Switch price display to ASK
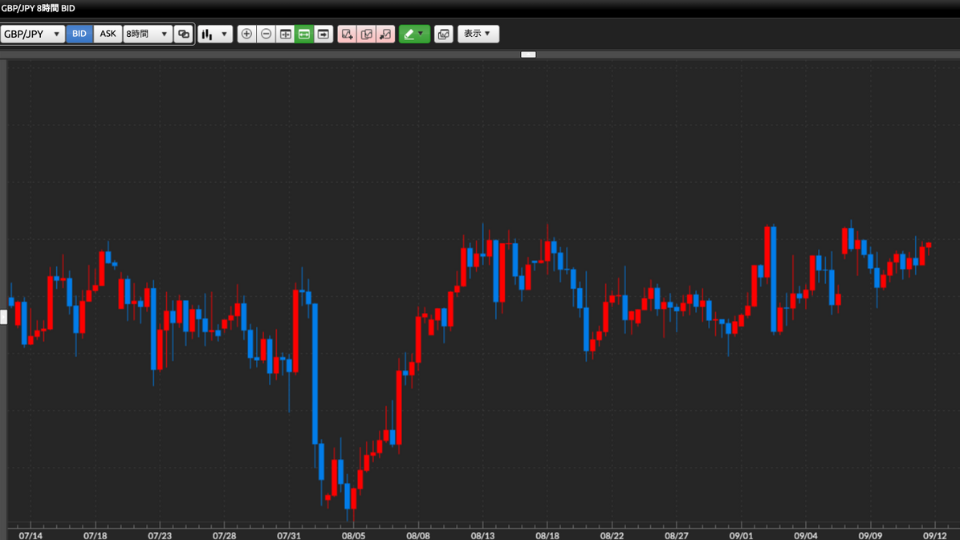 point(108,34)
